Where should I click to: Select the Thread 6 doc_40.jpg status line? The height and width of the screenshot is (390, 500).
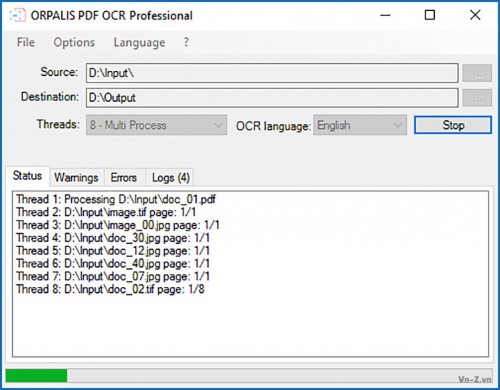[x=113, y=263]
